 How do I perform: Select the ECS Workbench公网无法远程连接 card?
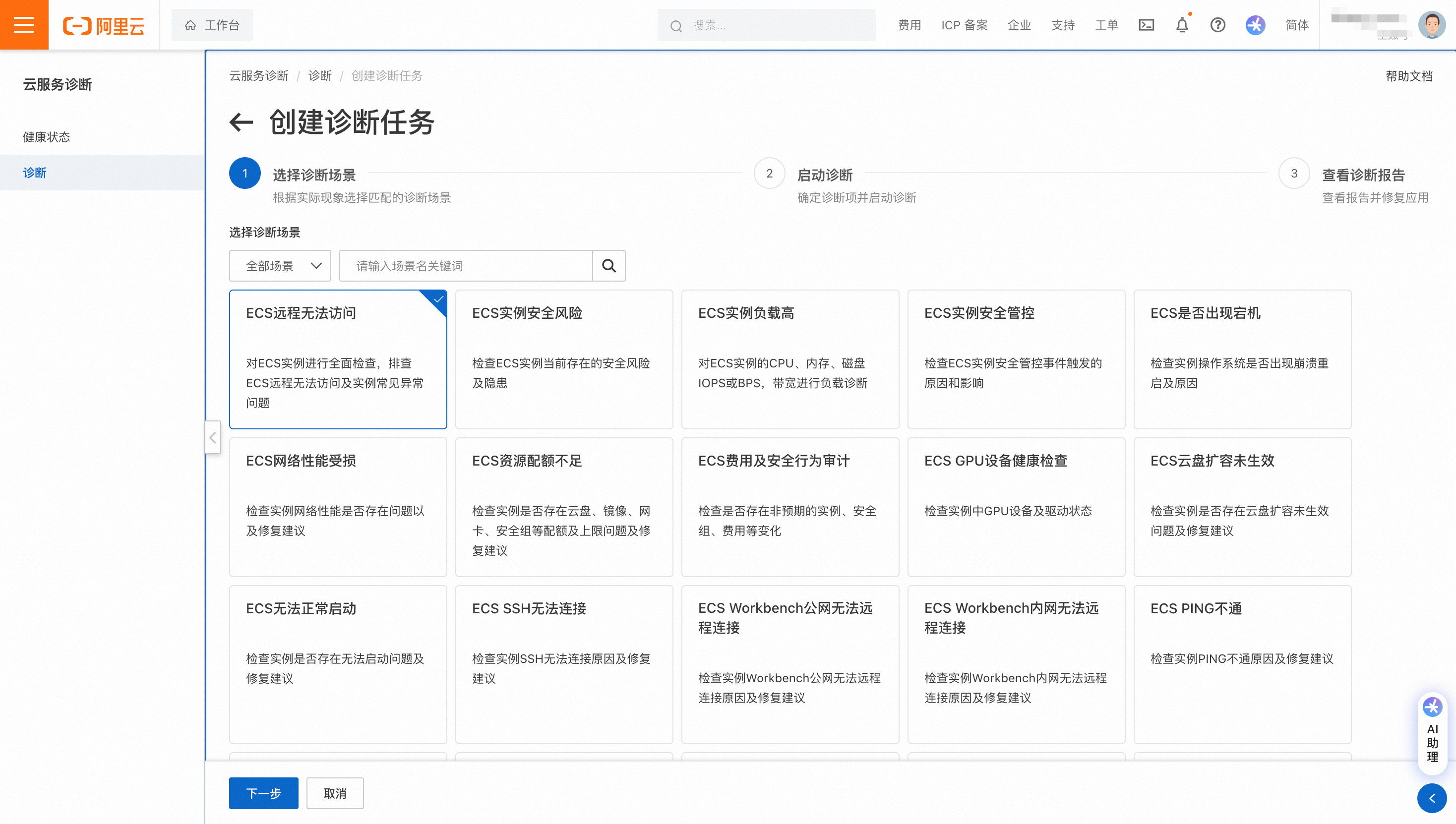(790, 664)
